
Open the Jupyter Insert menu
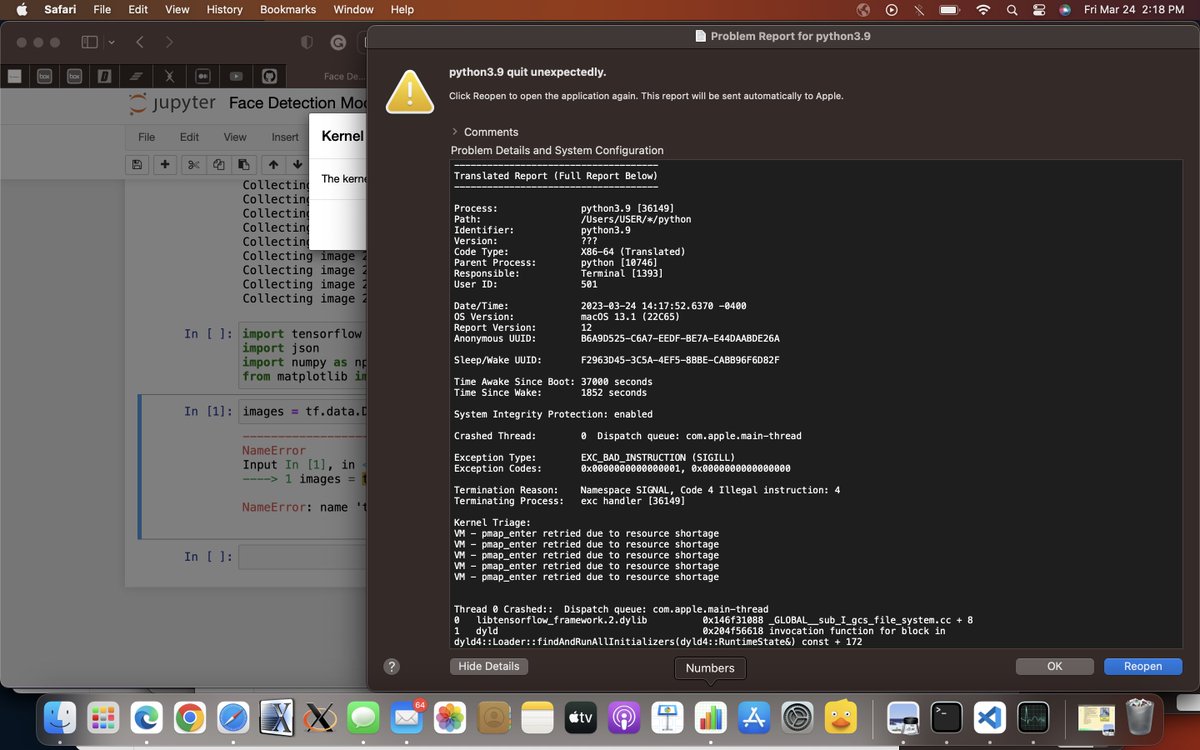tap(285, 137)
